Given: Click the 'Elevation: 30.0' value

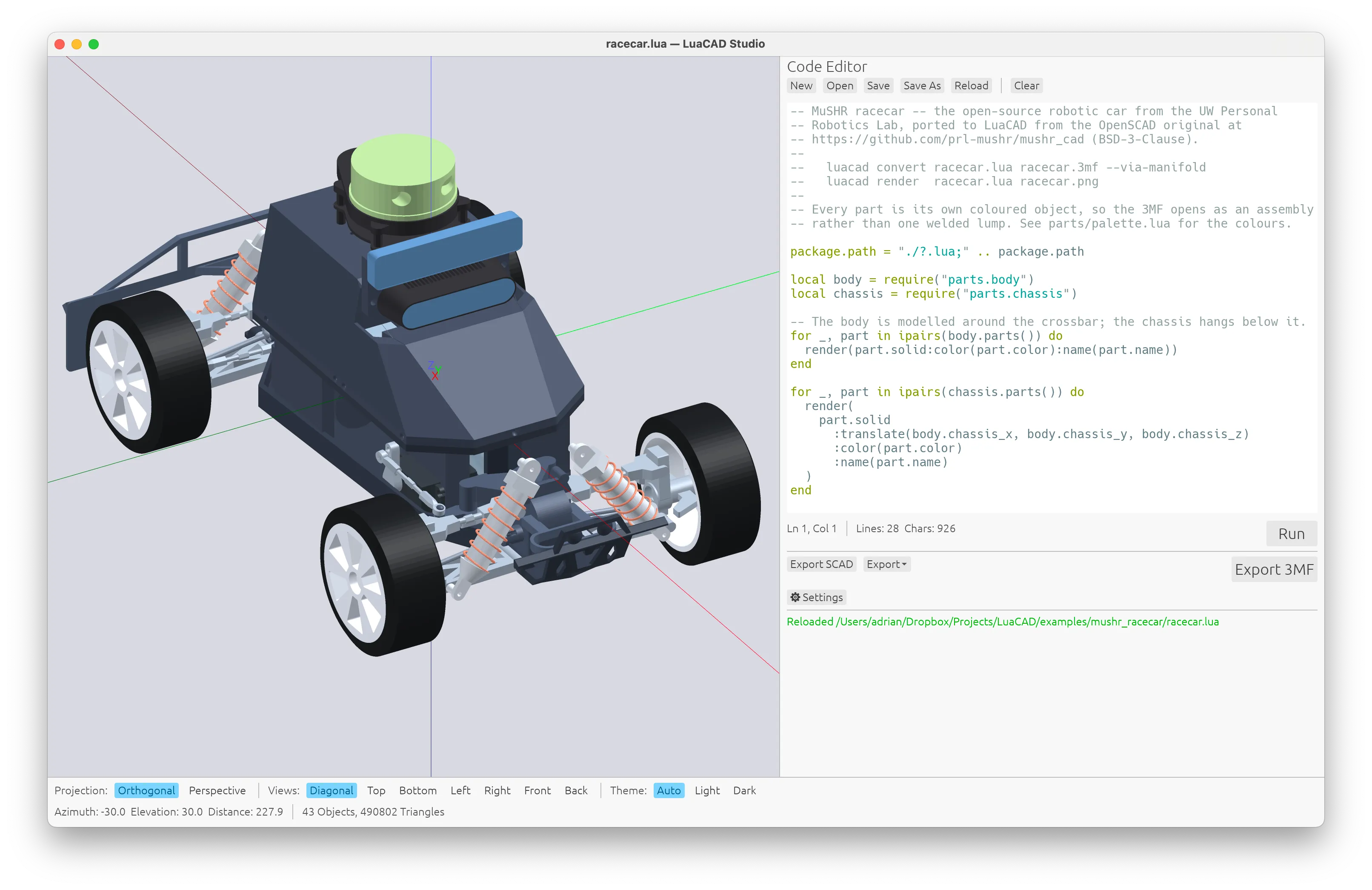Looking at the screenshot, I should click(x=166, y=812).
